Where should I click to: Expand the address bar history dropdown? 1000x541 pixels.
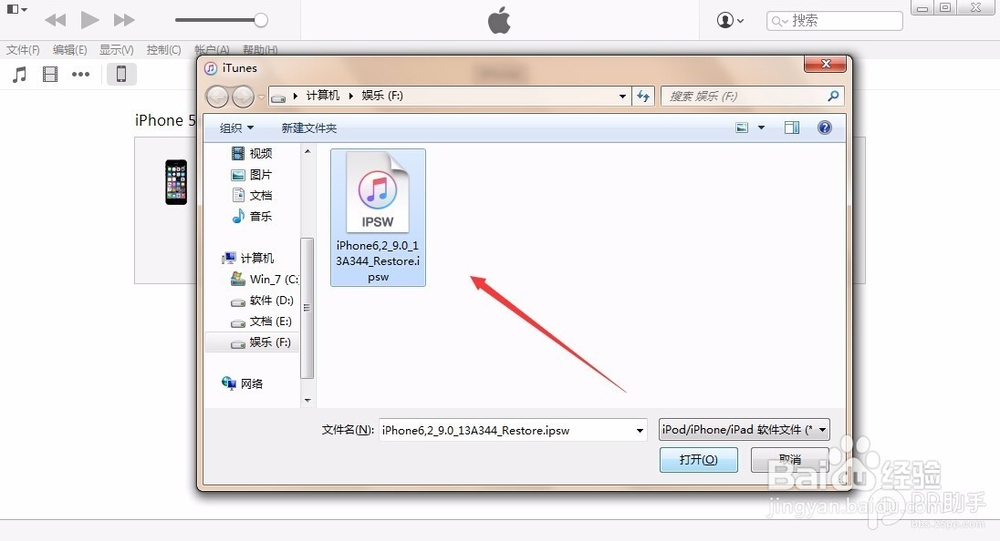click(622, 96)
